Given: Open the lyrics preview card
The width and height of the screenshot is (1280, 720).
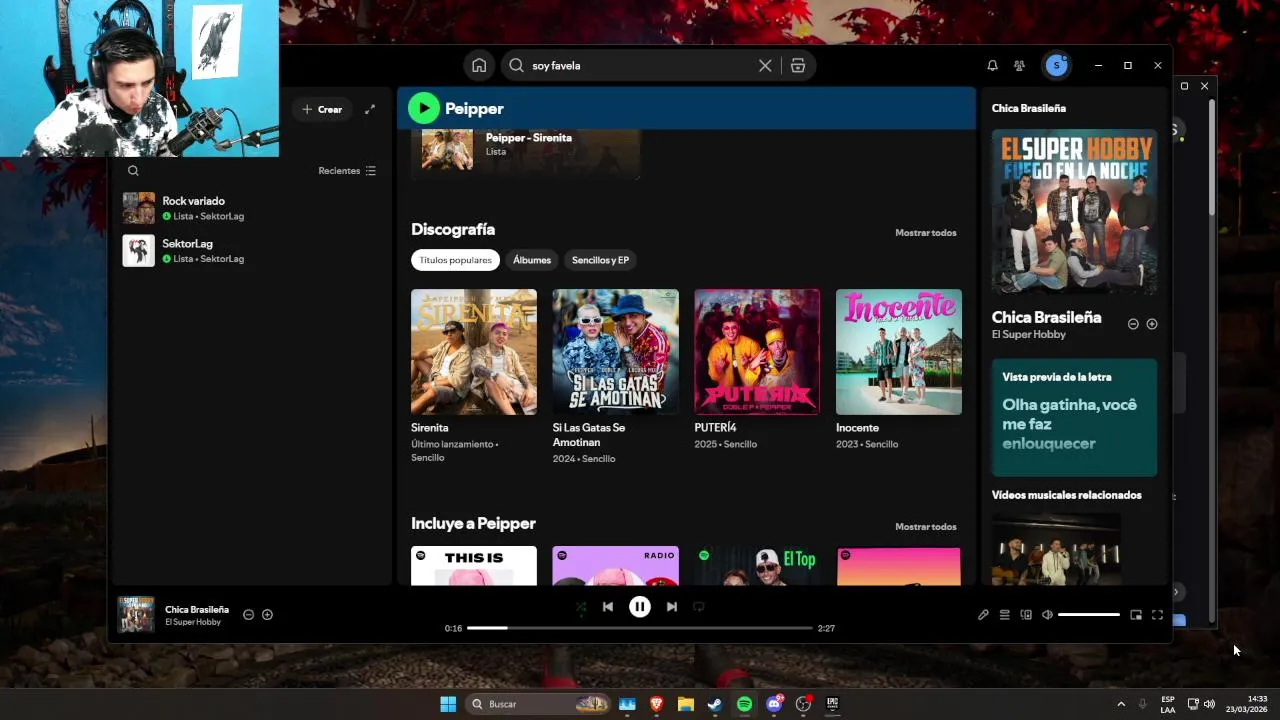Looking at the screenshot, I should tap(1075, 417).
